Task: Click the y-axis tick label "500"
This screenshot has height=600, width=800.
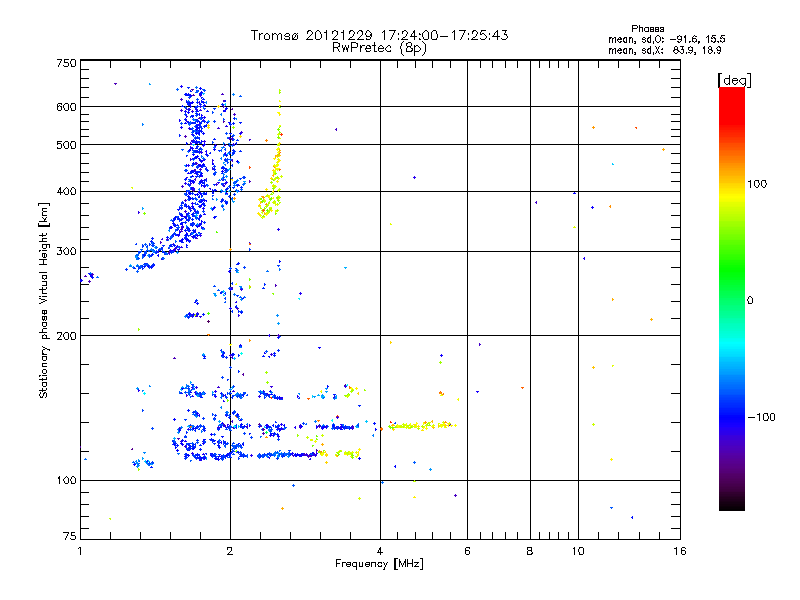Action: pos(66,145)
